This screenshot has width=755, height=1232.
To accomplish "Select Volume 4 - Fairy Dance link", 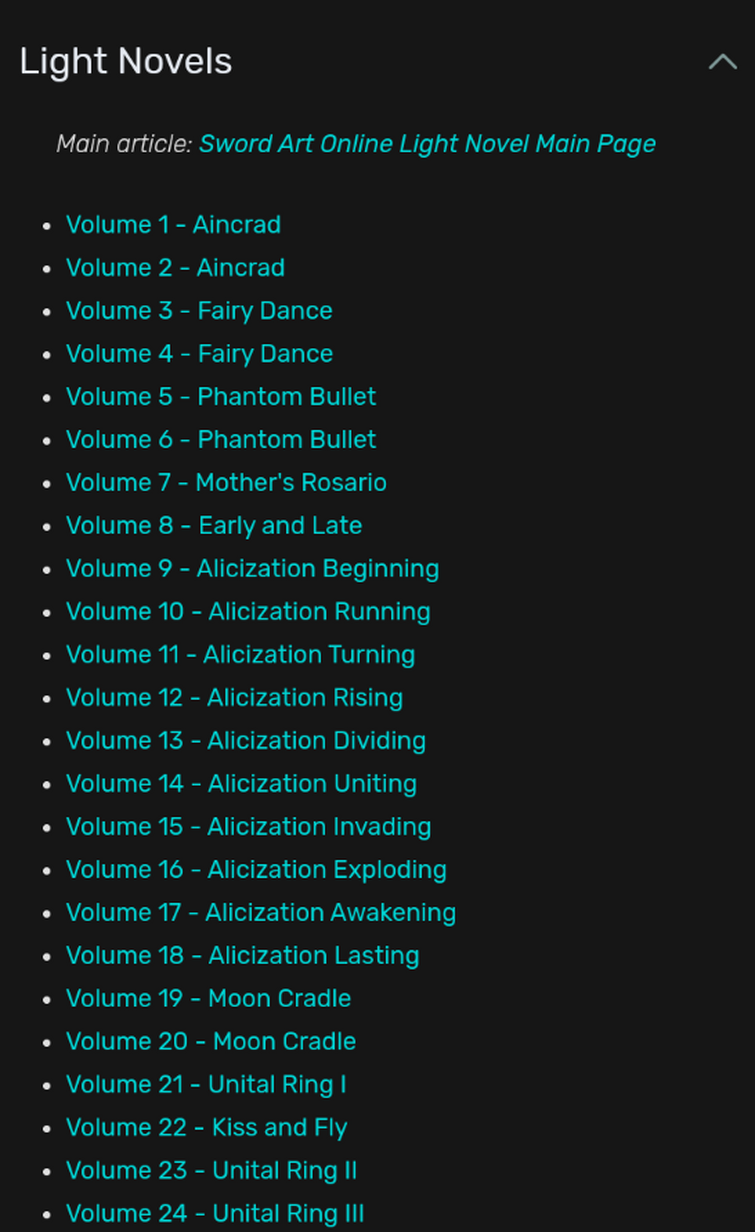I will coord(199,354).
